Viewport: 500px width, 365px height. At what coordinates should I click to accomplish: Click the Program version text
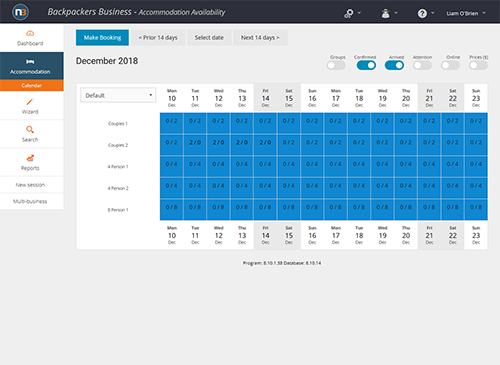pos(282,263)
